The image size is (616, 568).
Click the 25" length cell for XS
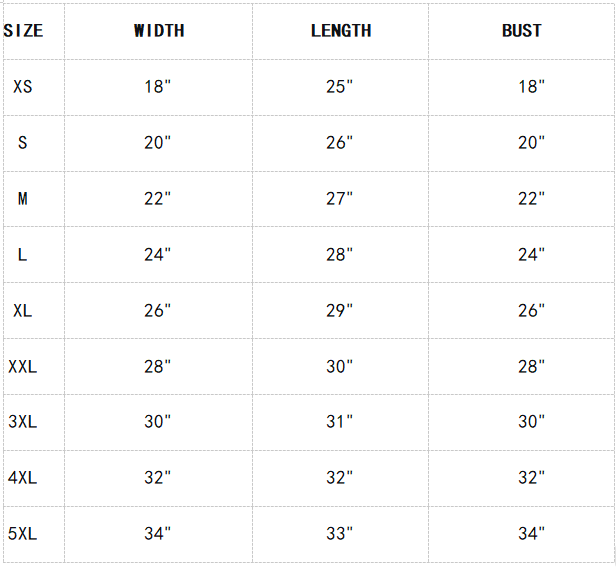click(340, 87)
